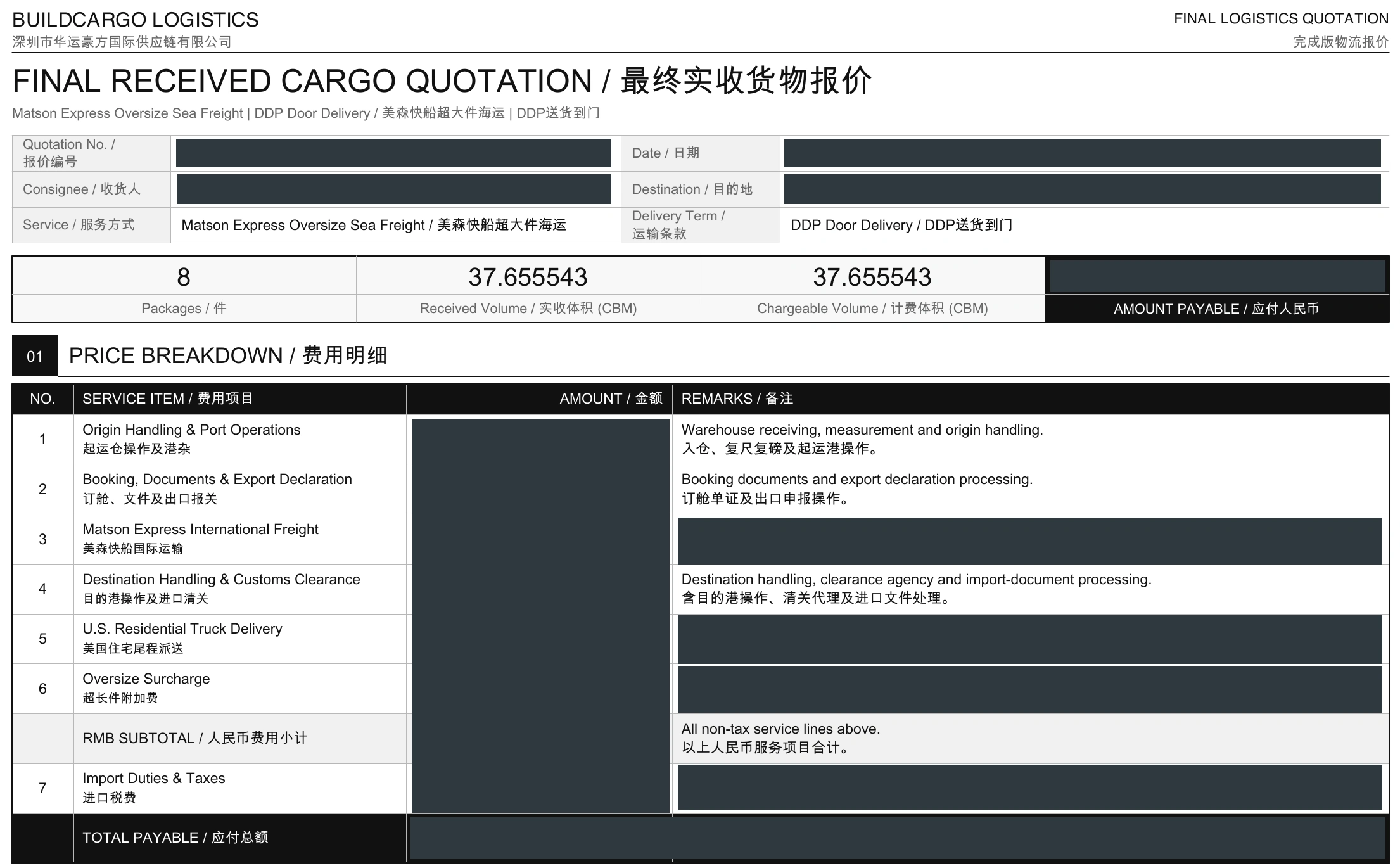Click the Destination label cell
This screenshot has height=868, width=1400.
click(700, 189)
